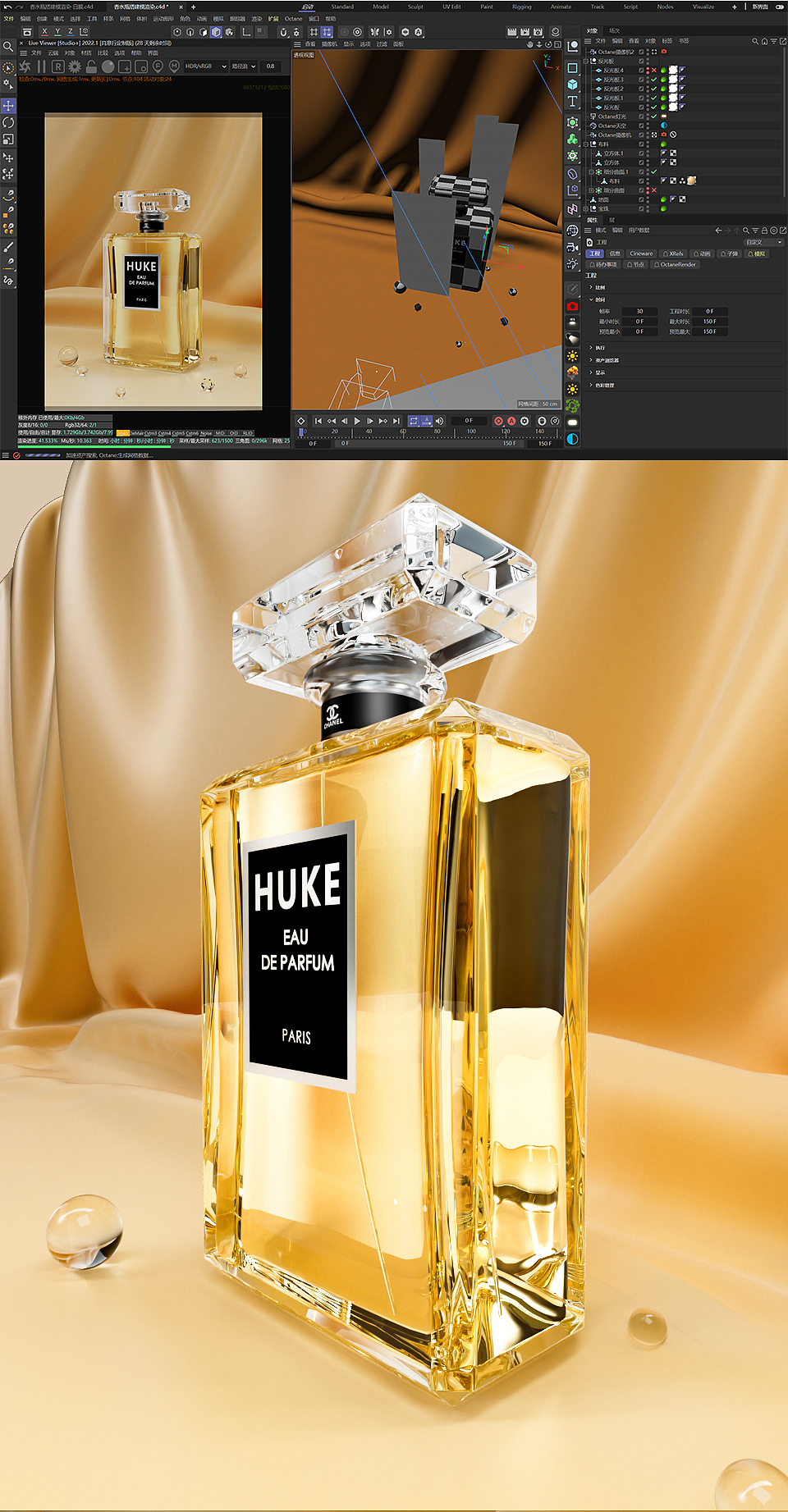Viewport: 788px width, 1512px height.
Task: Select the Scale tool in left toolbar
Action: (x=8, y=139)
